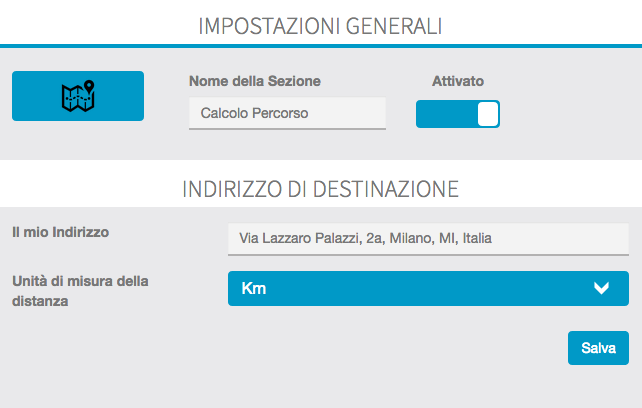
Task: Click the white chevron arrow in the dropdown
Action: click(x=601, y=289)
